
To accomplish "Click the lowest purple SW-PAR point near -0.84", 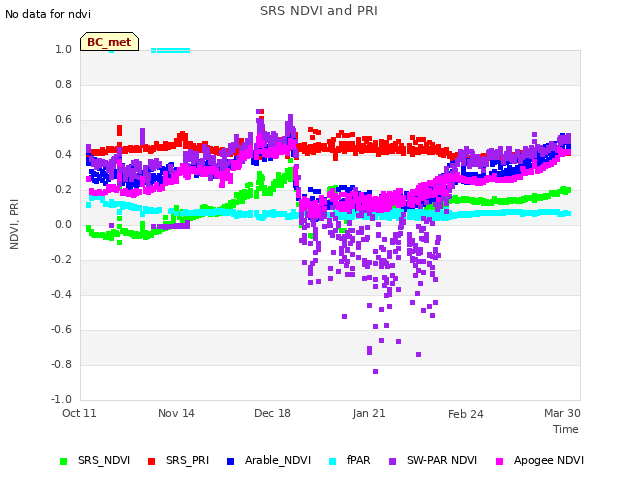I will [376, 371].
